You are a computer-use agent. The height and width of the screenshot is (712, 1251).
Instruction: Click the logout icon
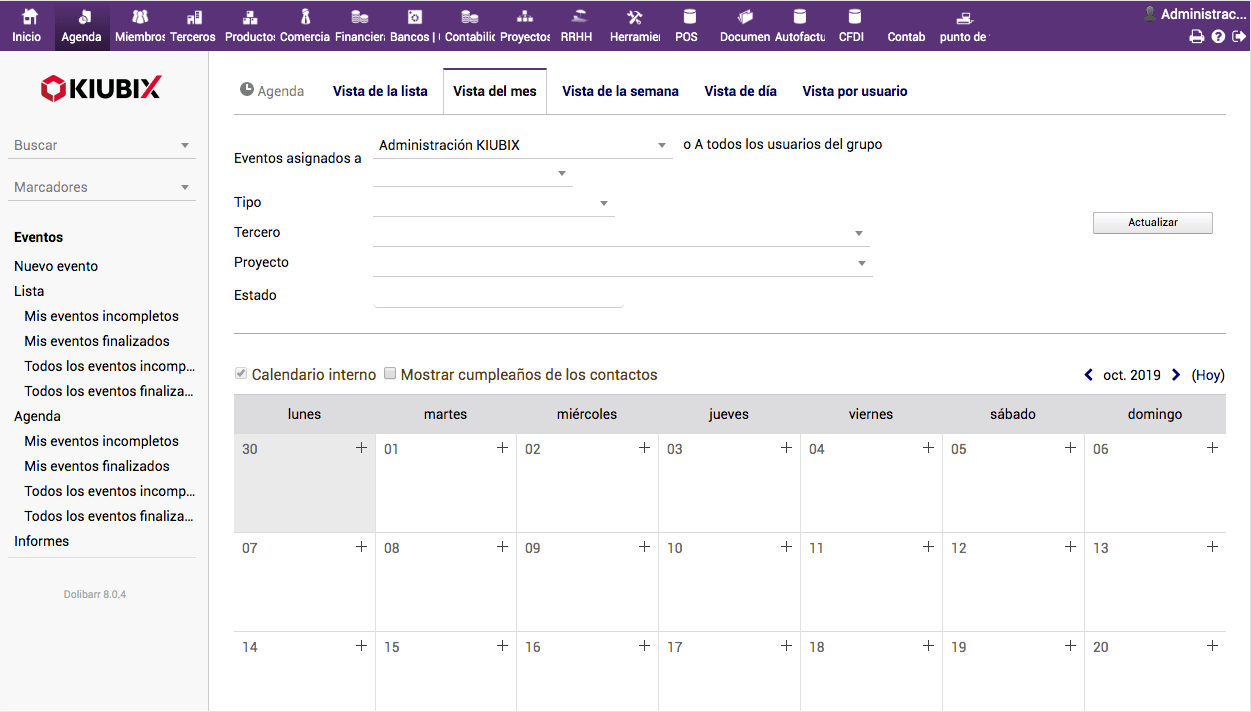coord(1239,37)
